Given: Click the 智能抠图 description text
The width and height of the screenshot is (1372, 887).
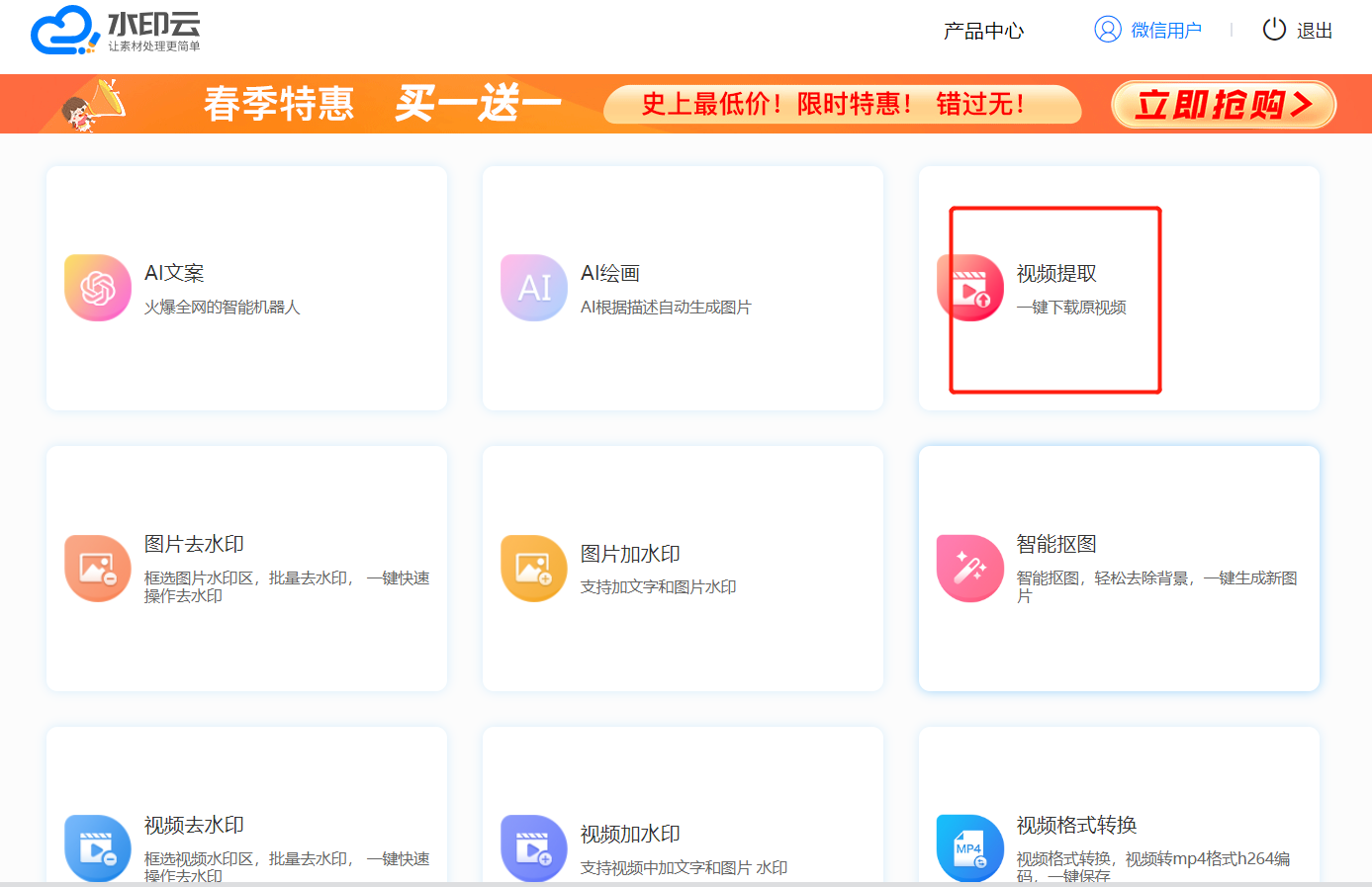Looking at the screenshot, I should (x=1157, y=586).
